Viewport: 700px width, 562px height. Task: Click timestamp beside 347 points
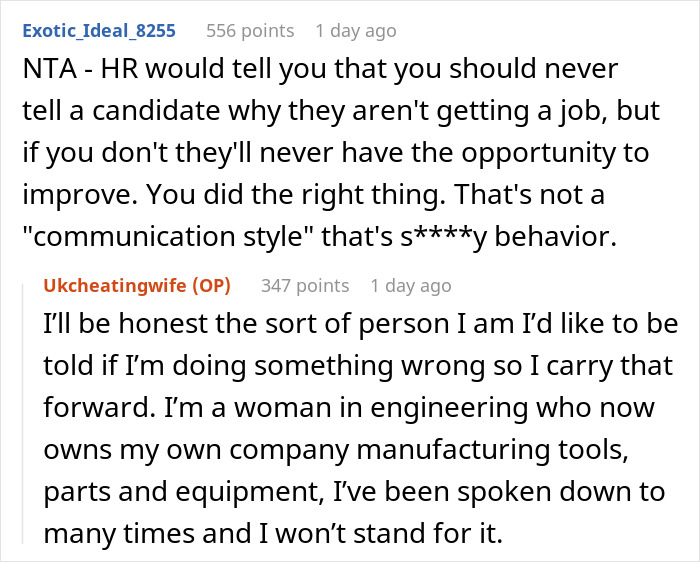pos(411,286)
